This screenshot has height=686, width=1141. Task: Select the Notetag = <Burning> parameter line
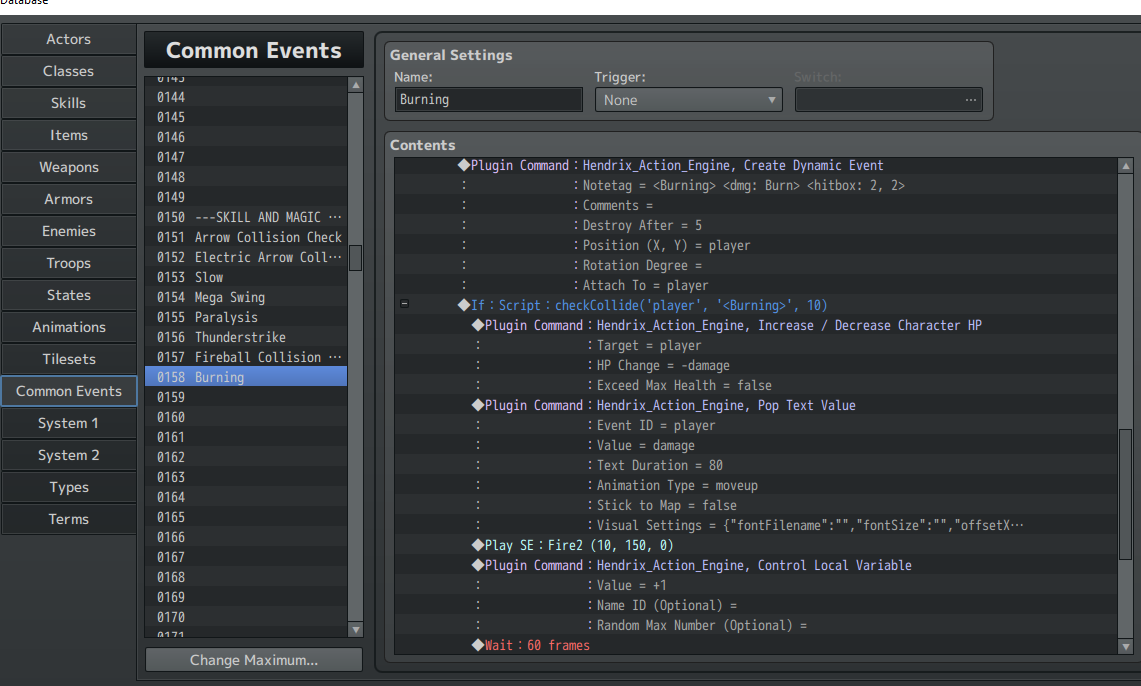click(x=755, y=186)
